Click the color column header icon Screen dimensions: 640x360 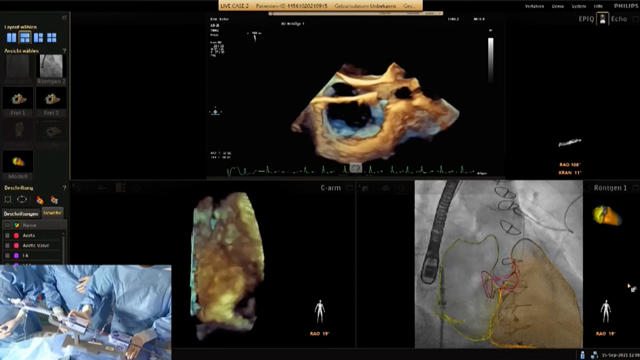pos(16,225)
